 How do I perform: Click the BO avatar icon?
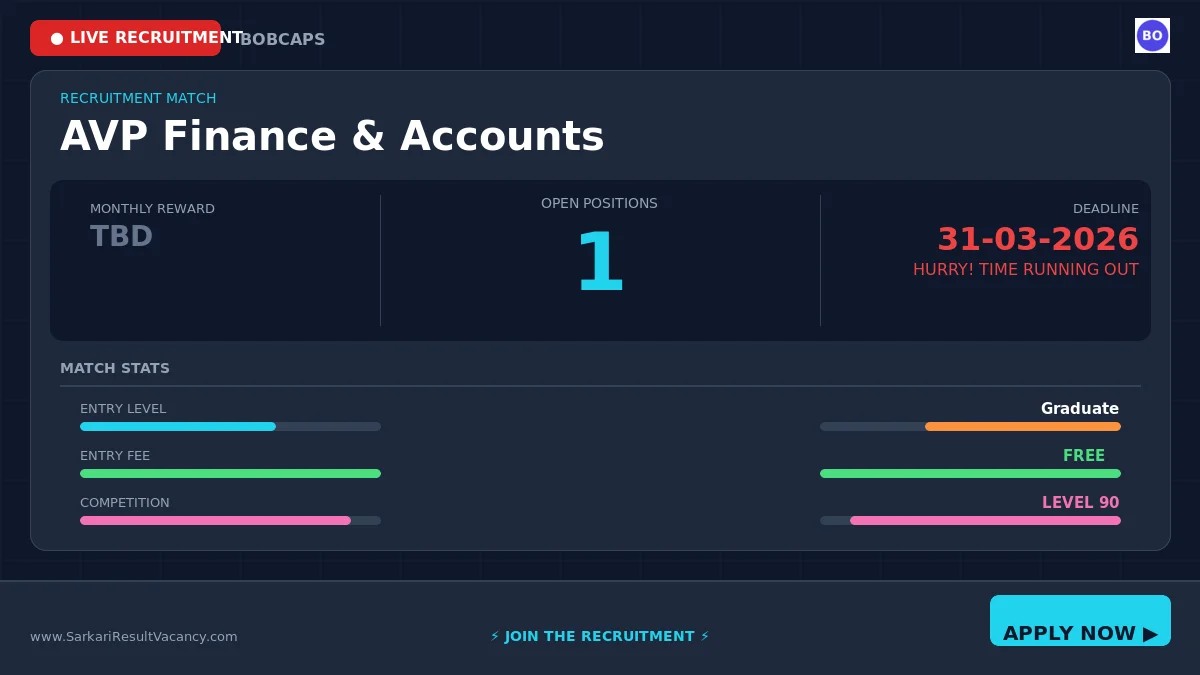coord(1152,36)
